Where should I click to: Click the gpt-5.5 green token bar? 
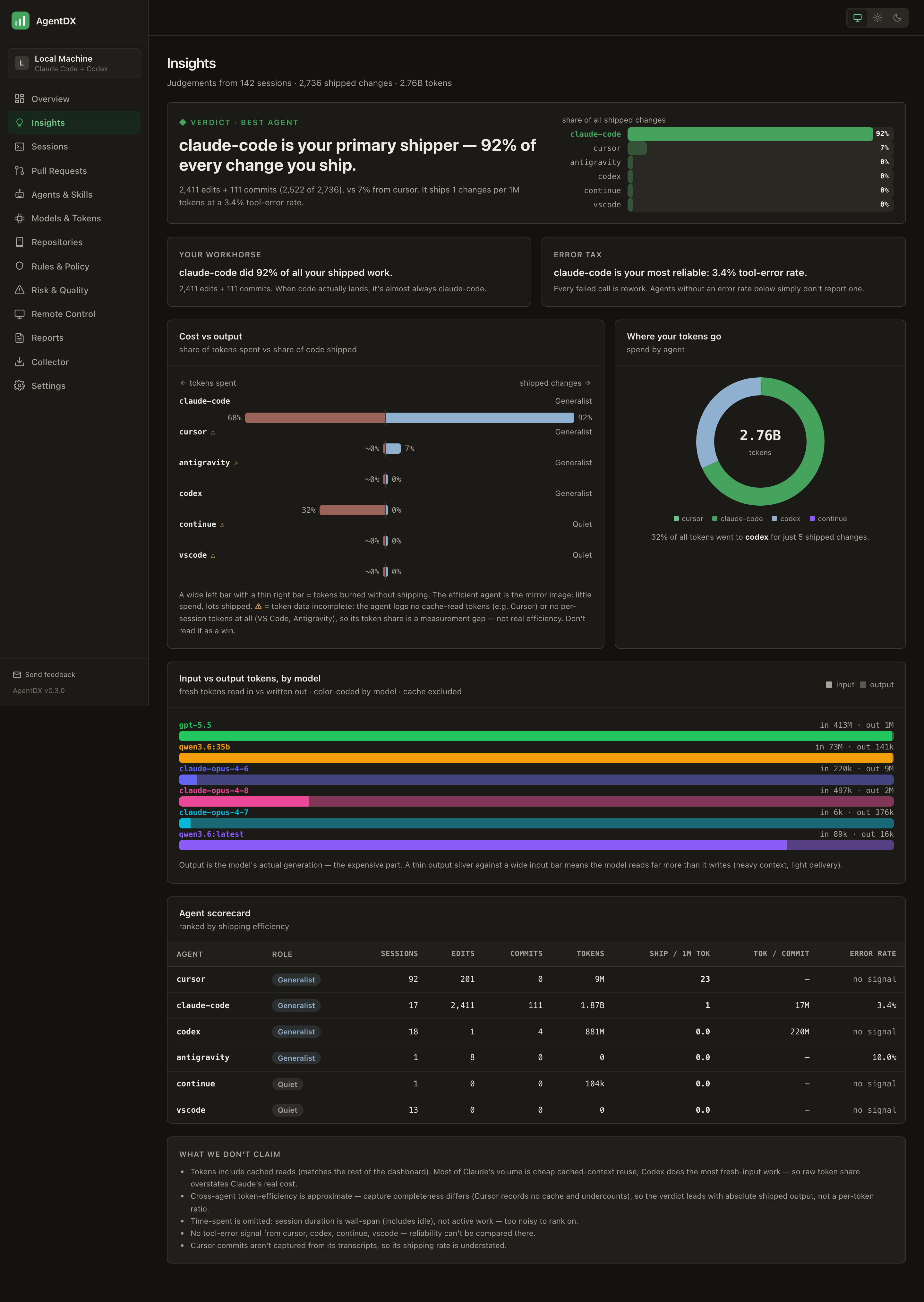click(536, 736)
